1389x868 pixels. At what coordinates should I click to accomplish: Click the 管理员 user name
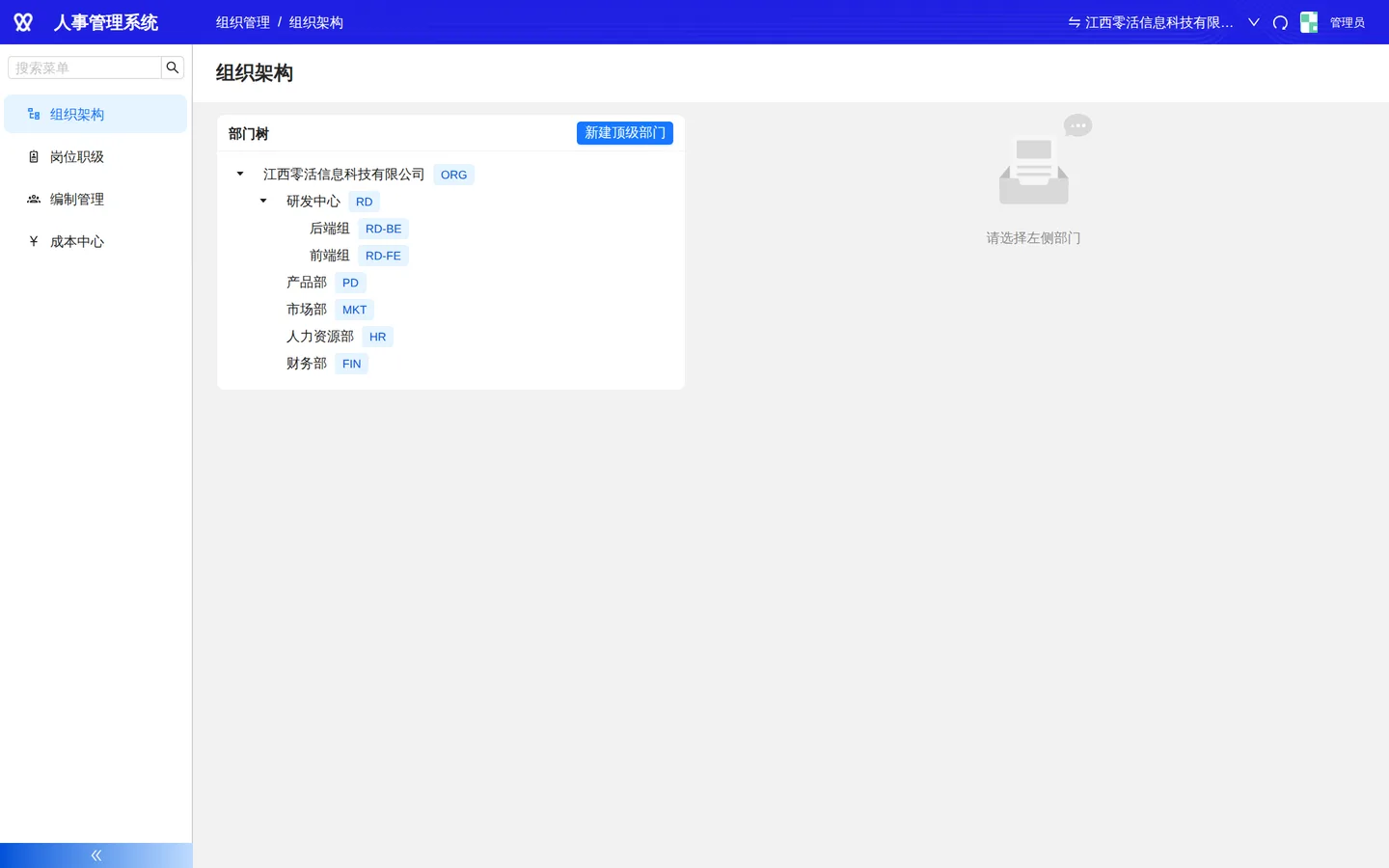click(1348, 22)
